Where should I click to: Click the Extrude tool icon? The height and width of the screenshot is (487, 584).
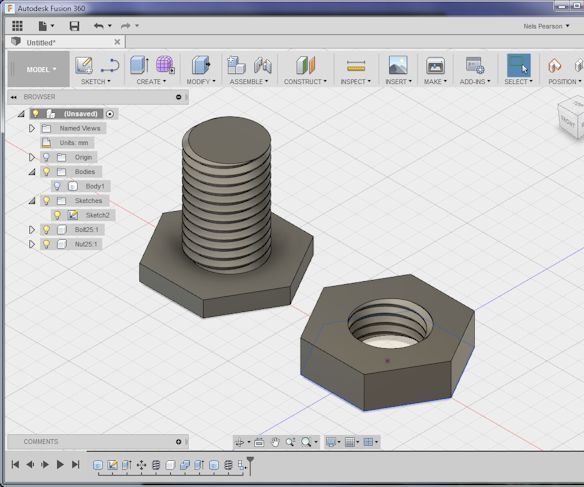click(139, 65)
